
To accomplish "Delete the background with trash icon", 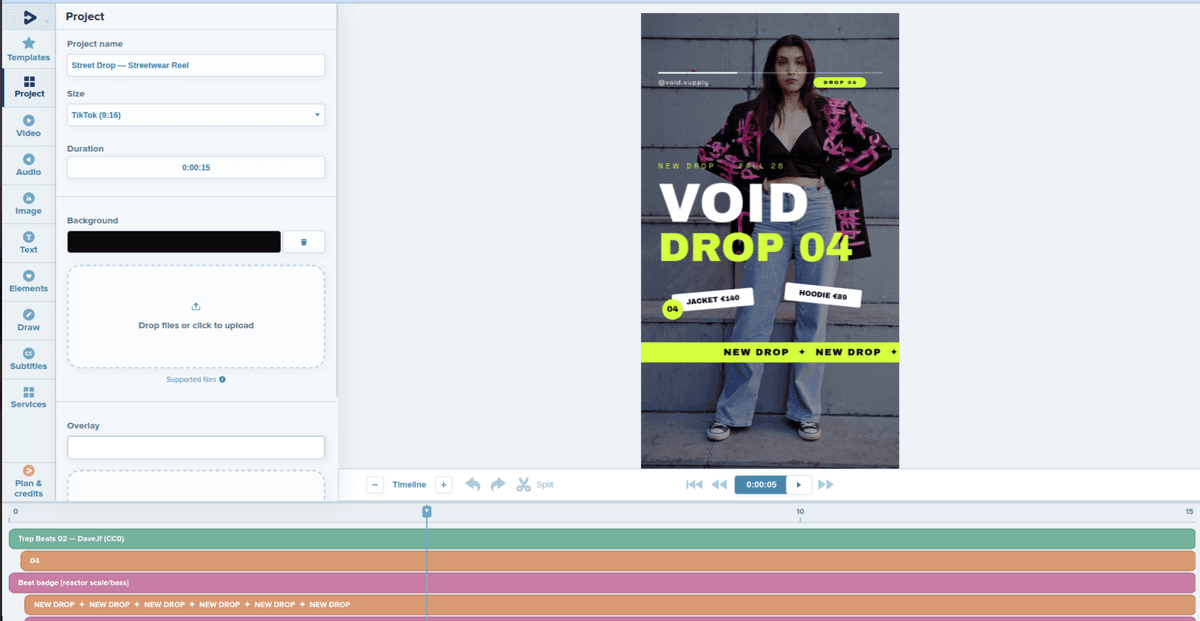I will [x=304, y=242].
